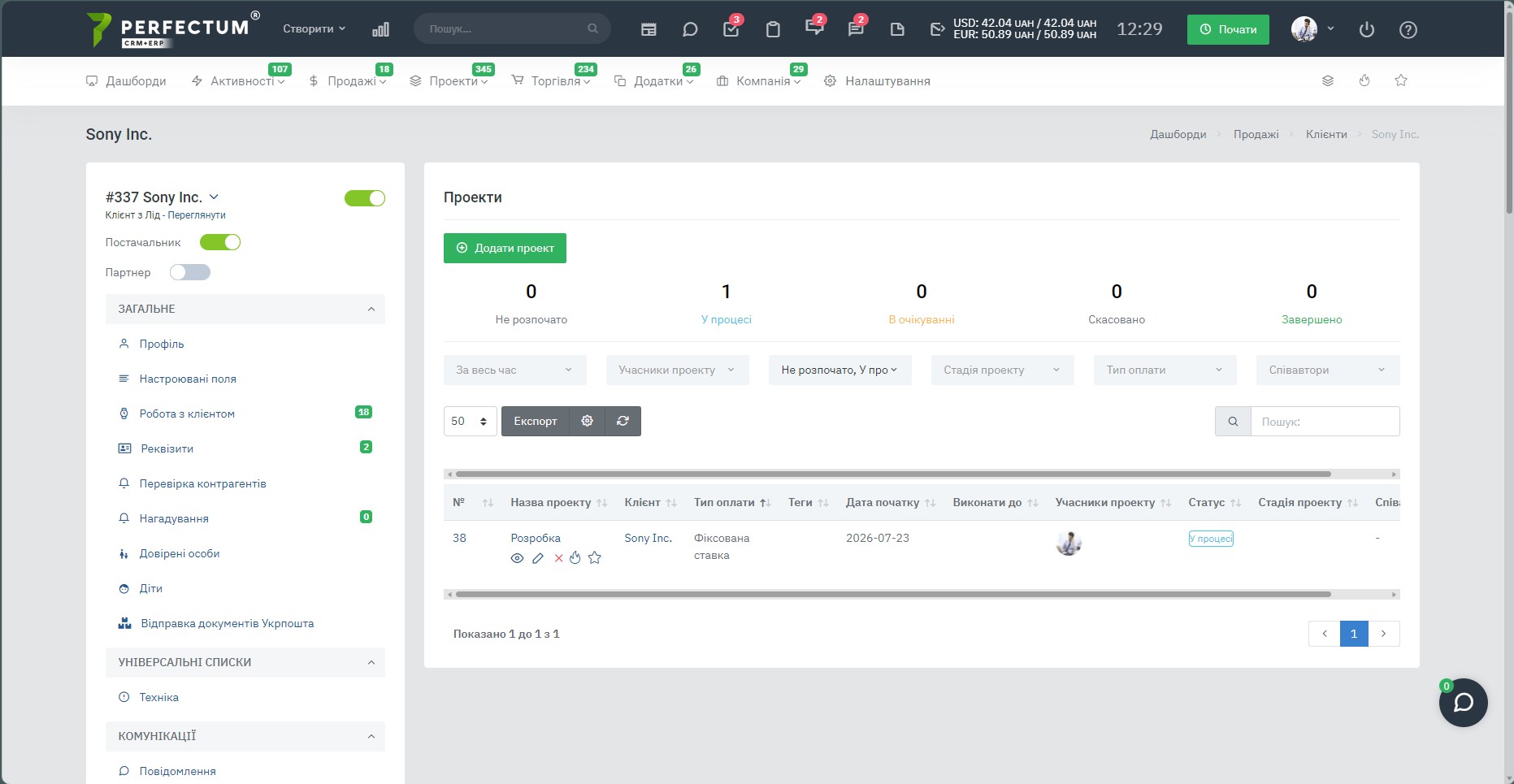The height and width of the screenshot is (784, 1514).
Task: Open the chat bubble icon in header
Action: [690, 29]
